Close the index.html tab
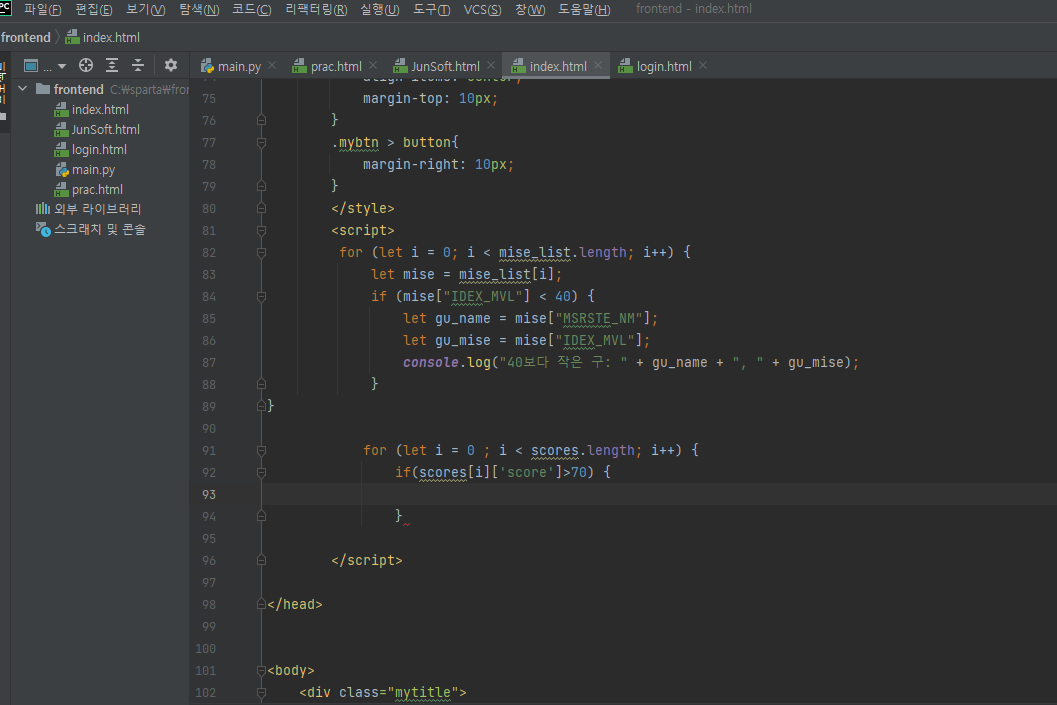Screen dimensions: 1057x705 click(598, 65)
